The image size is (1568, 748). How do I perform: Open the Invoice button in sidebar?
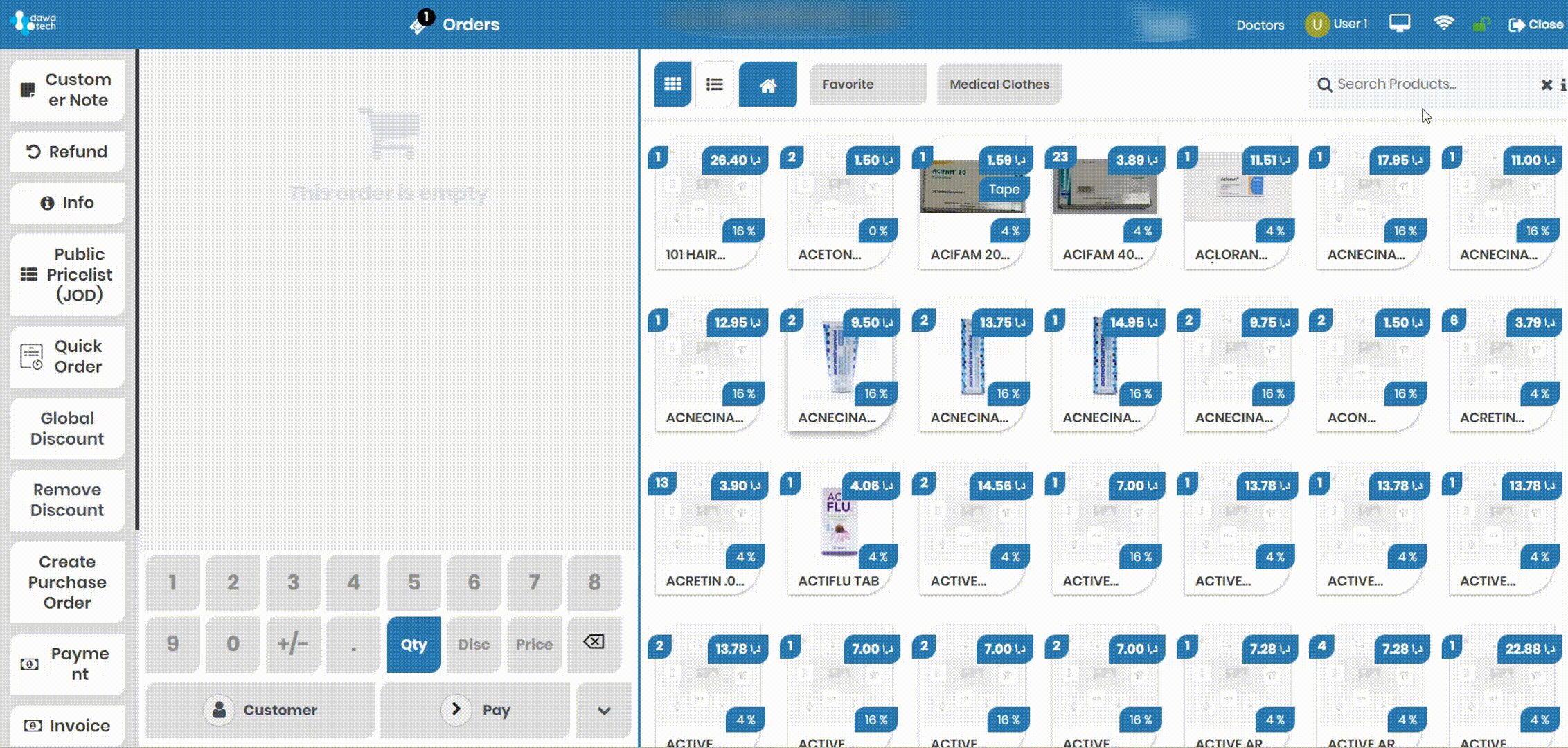click(x=67, y=725)
